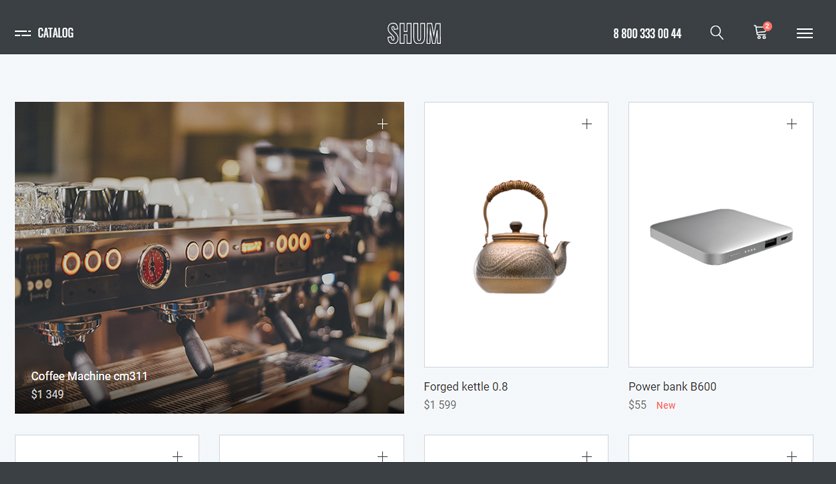Screen dimensions: 836x484
Task: Click plus icon on first bottom-row card
Action: 178,456
